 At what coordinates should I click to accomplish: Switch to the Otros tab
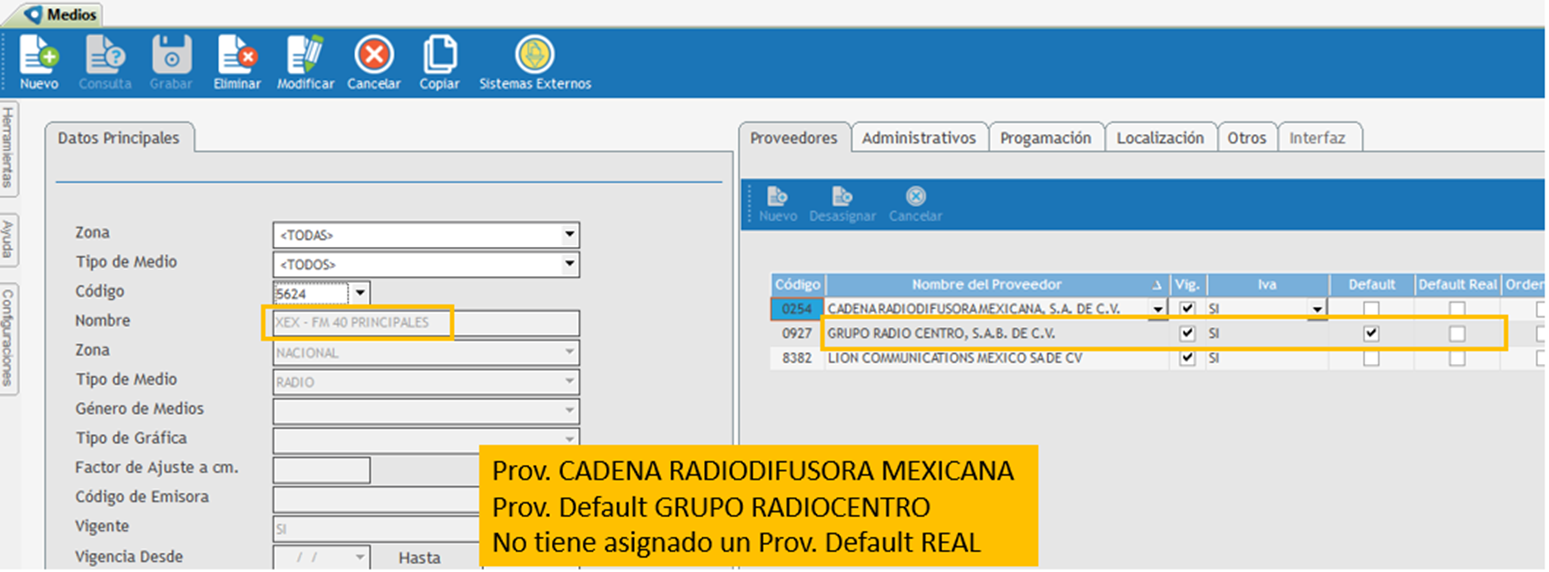coord(1248,138)
